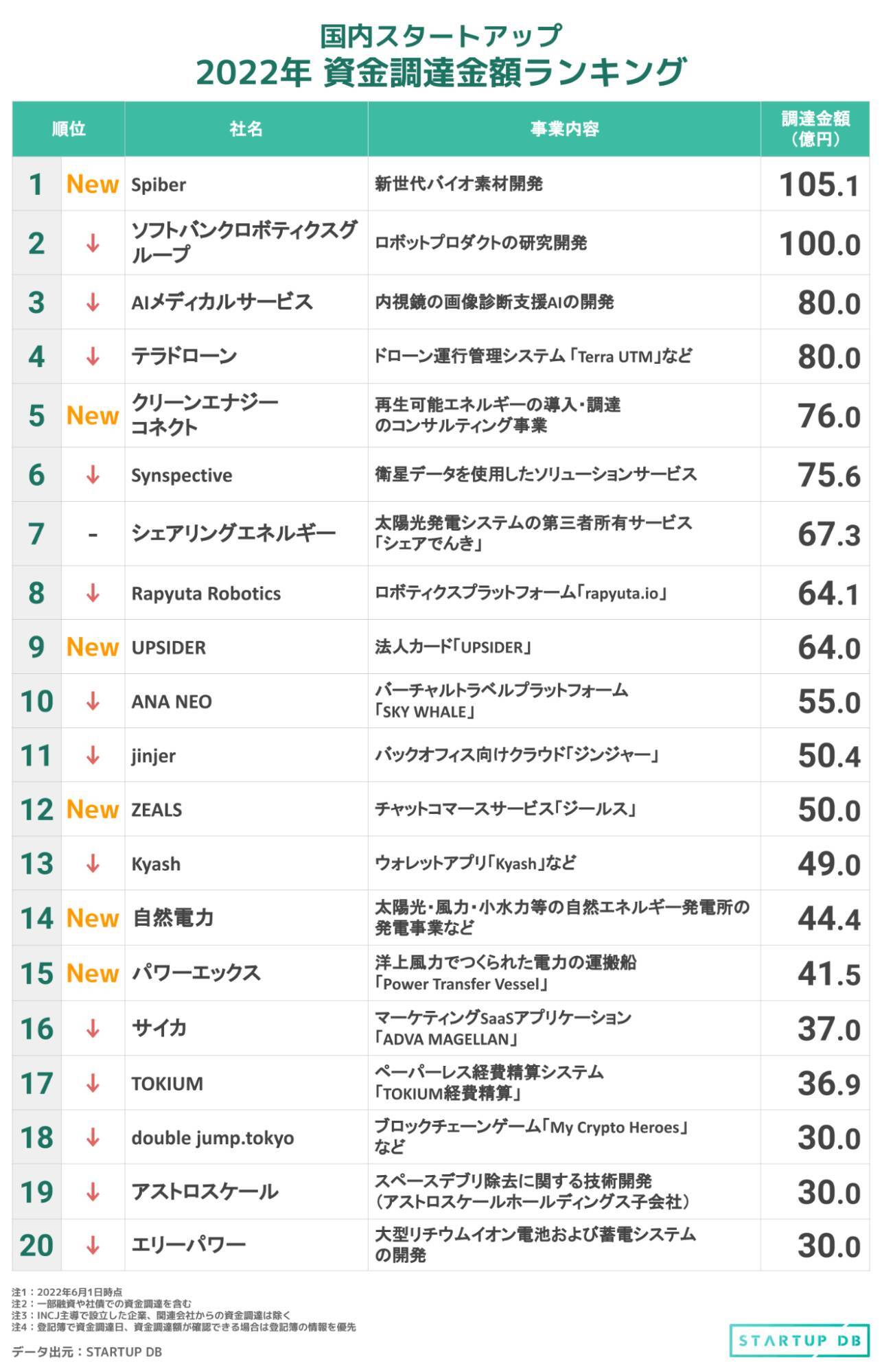Viewport: 882px width, 1372px height.
Task: Click the ANA NEO company name
Action: click(172, 701)
